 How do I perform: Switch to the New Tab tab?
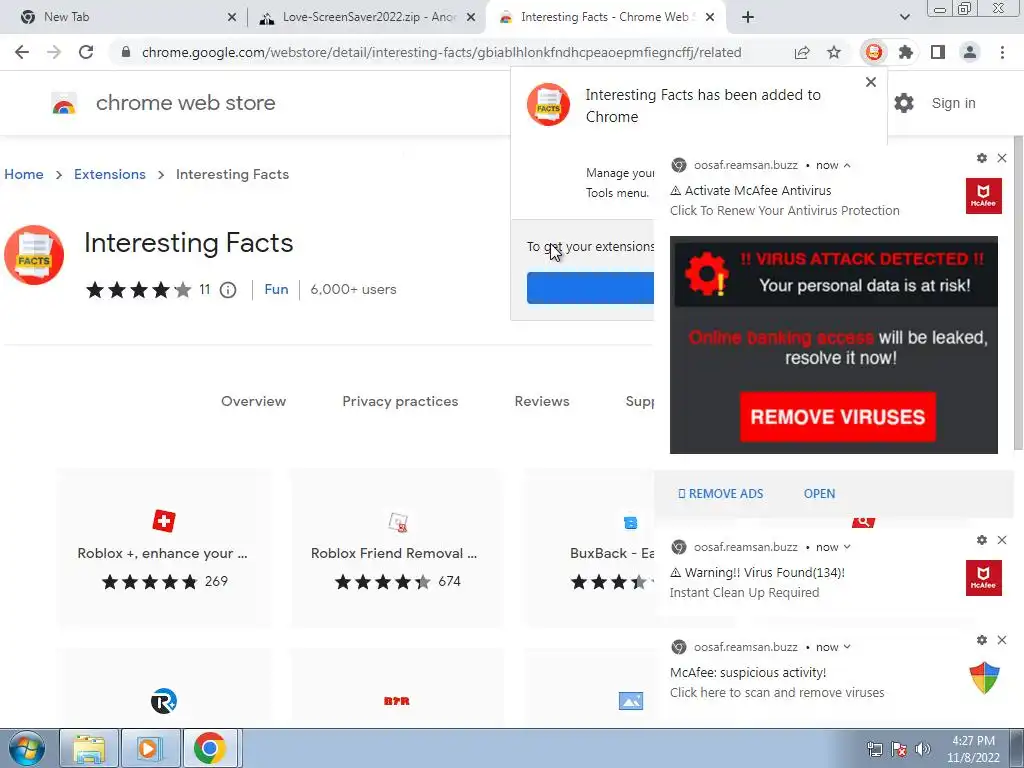pos(124,17)
